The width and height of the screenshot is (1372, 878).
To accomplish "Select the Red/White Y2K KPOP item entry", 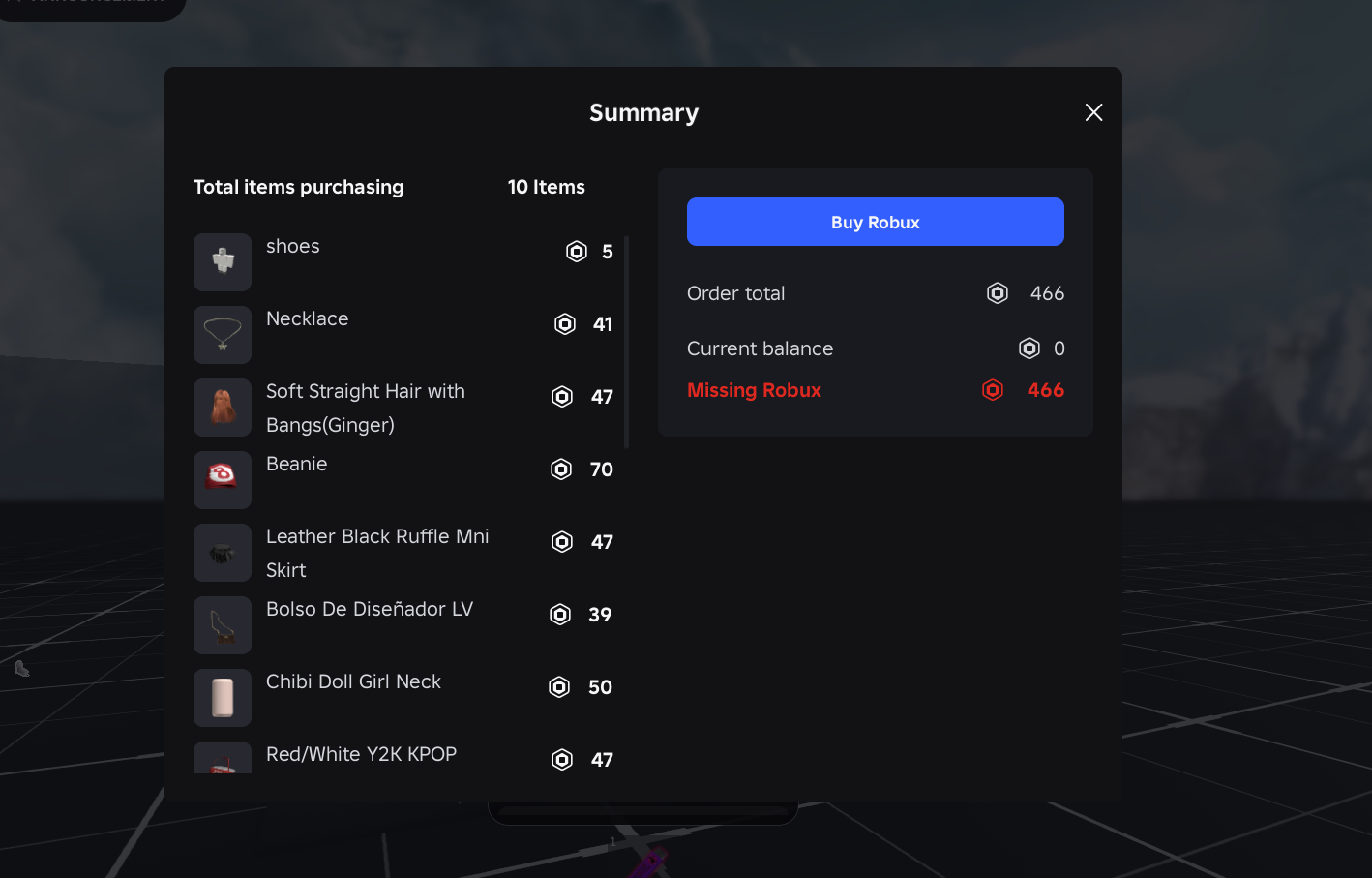I will point(361,754).
